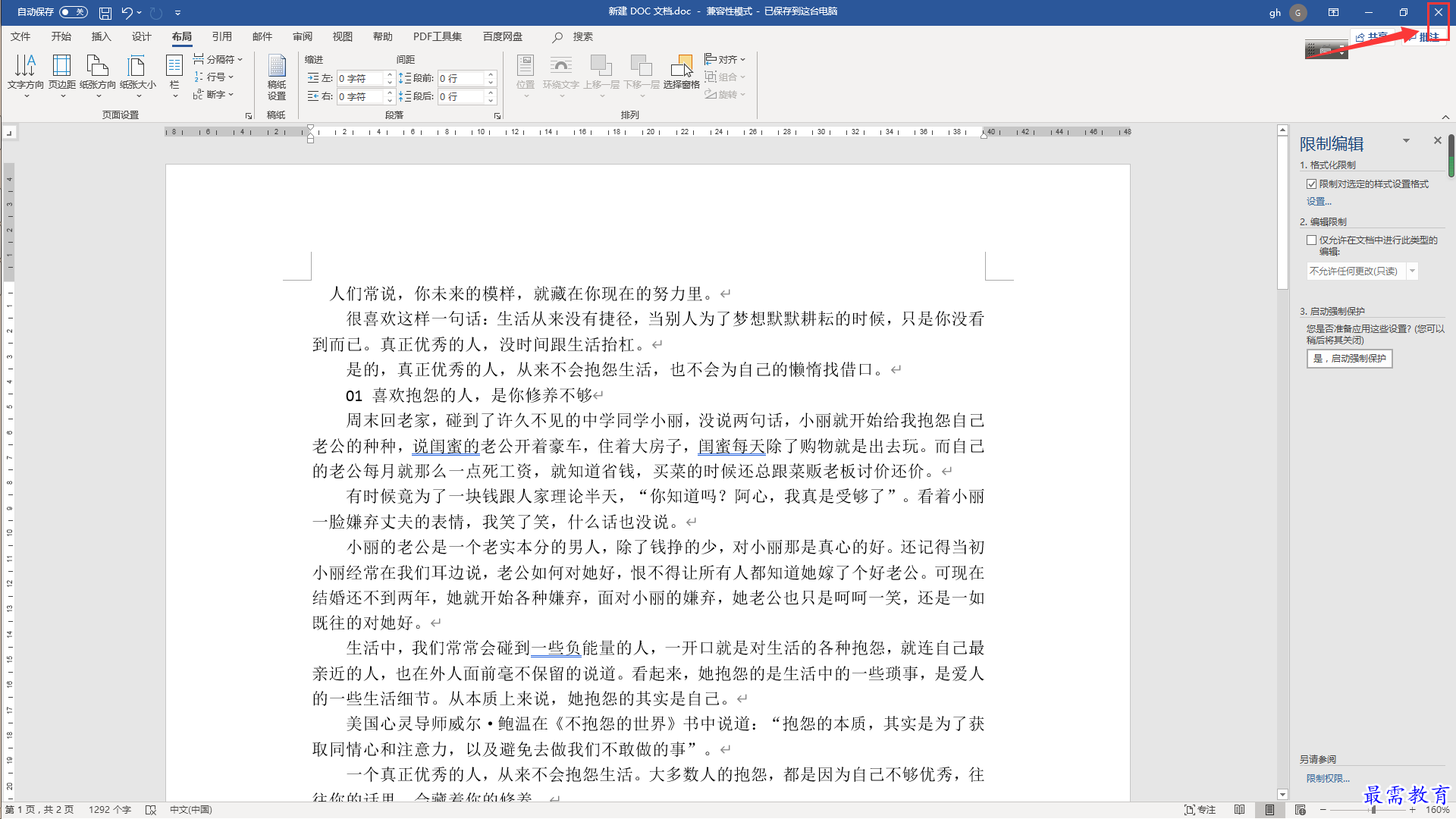This screenshot has width=1456, height=819.
Task: Click the 环绕文字 wrap text icon
Action: (x=561, y=65)
